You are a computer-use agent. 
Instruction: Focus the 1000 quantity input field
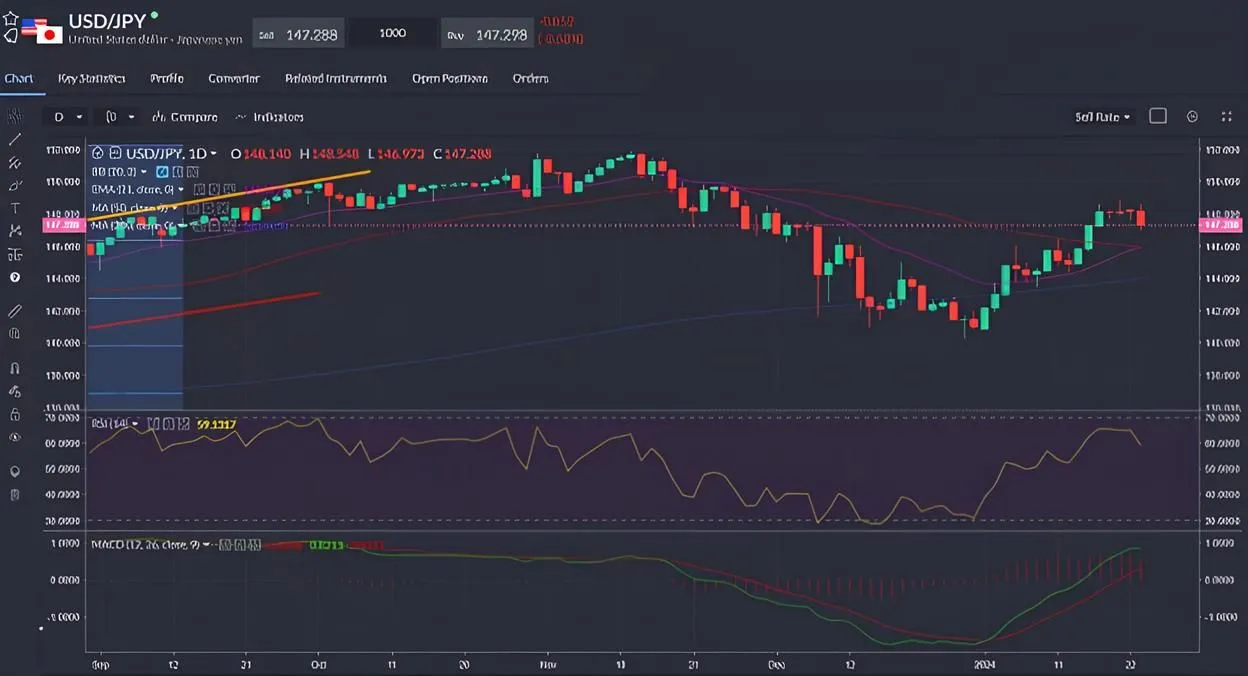393,33
